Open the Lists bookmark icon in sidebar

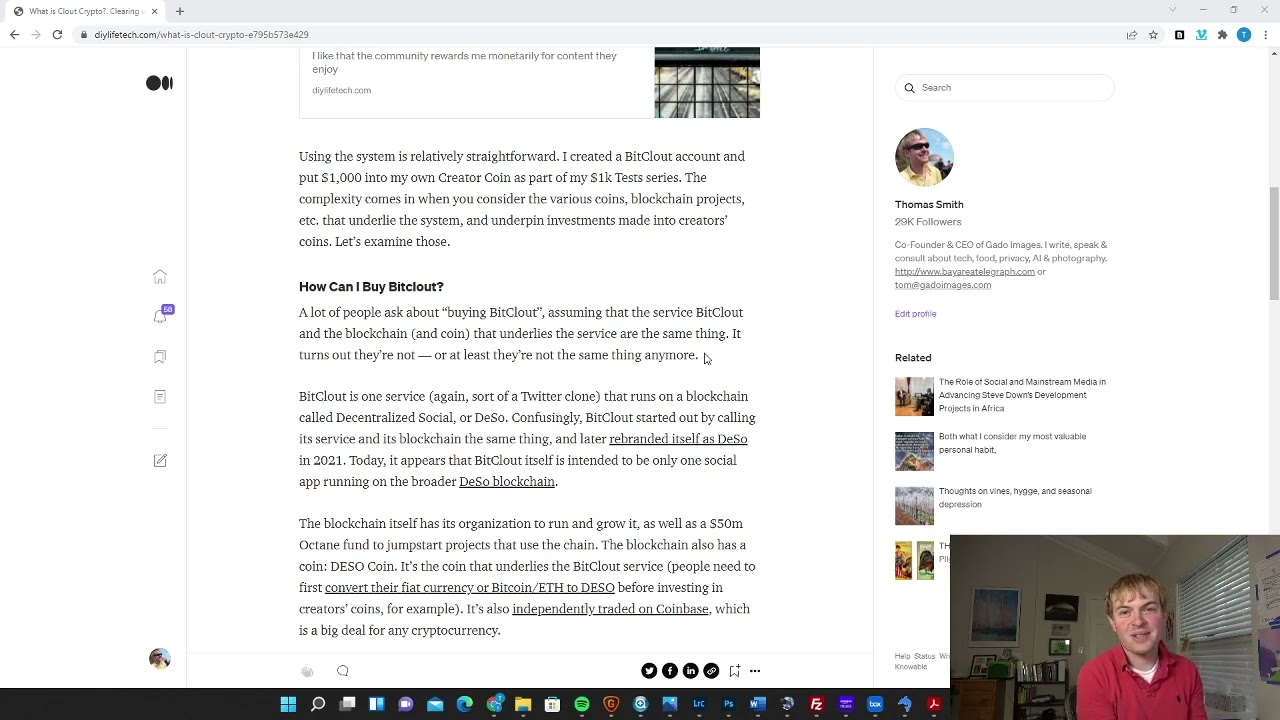160,356
